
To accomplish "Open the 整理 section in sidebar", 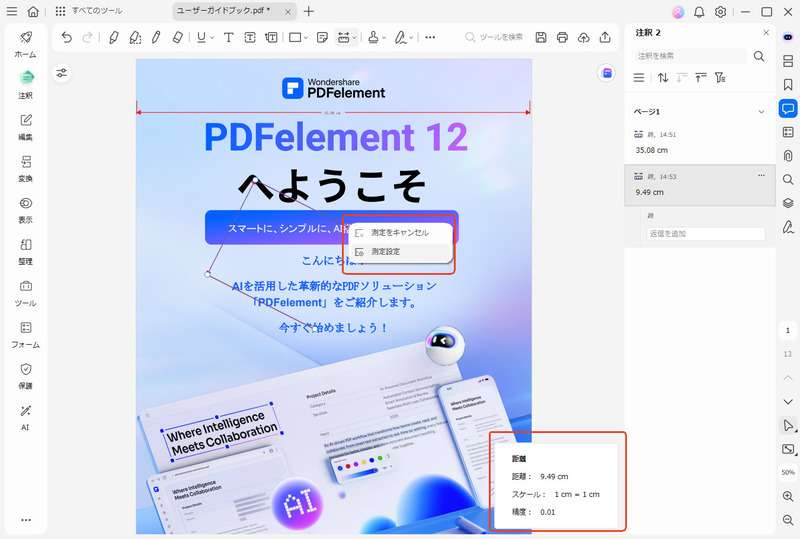I will [x=26, y=252].
